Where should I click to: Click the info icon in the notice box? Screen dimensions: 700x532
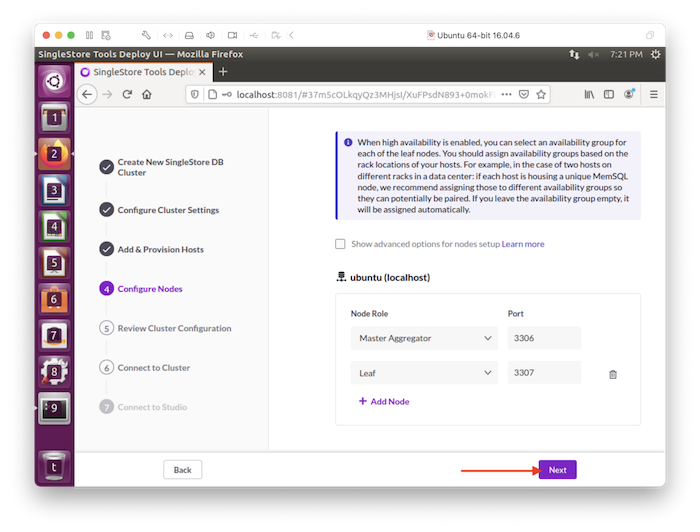(348, 142)
